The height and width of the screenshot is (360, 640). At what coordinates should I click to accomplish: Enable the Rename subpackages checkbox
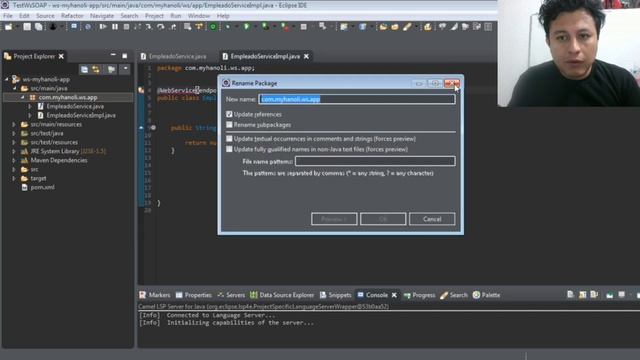click(229, 125)
